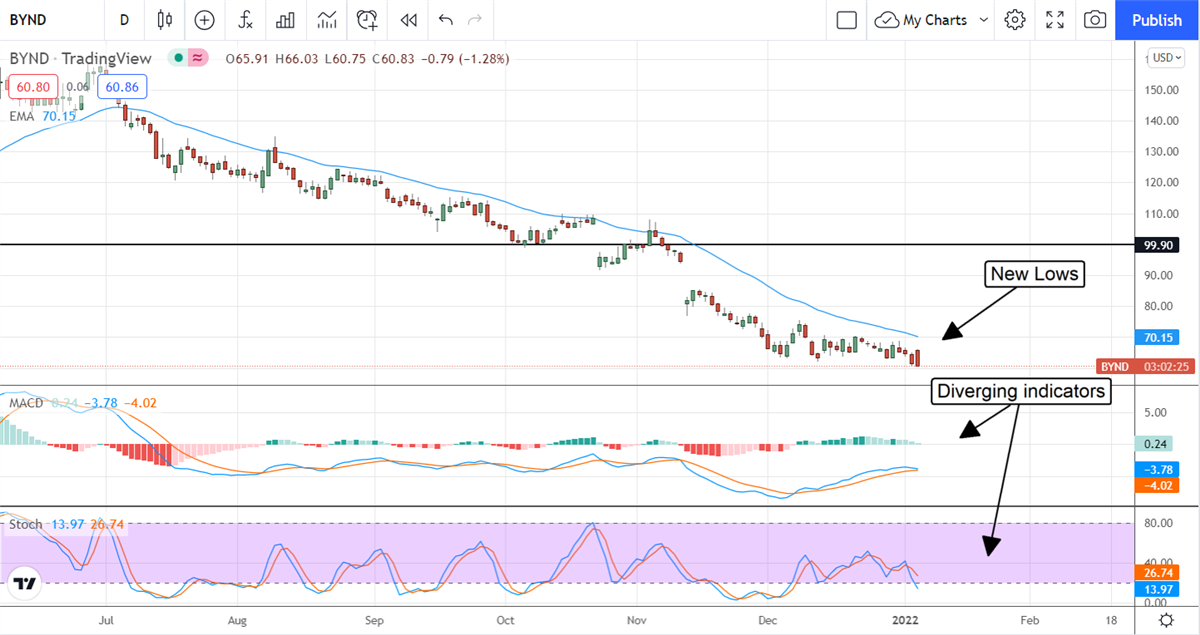This screenshot has width=1200, height=635.
Task: Open the D time interval selector
Action: pos(124,20)
